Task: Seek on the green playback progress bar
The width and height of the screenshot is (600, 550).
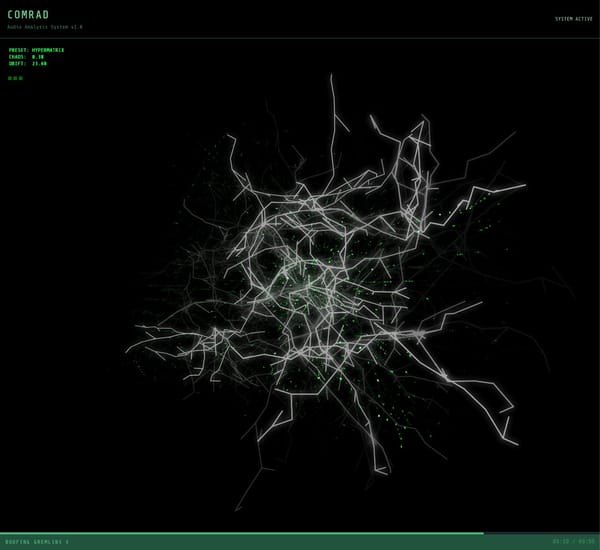Action: [300, 533]
